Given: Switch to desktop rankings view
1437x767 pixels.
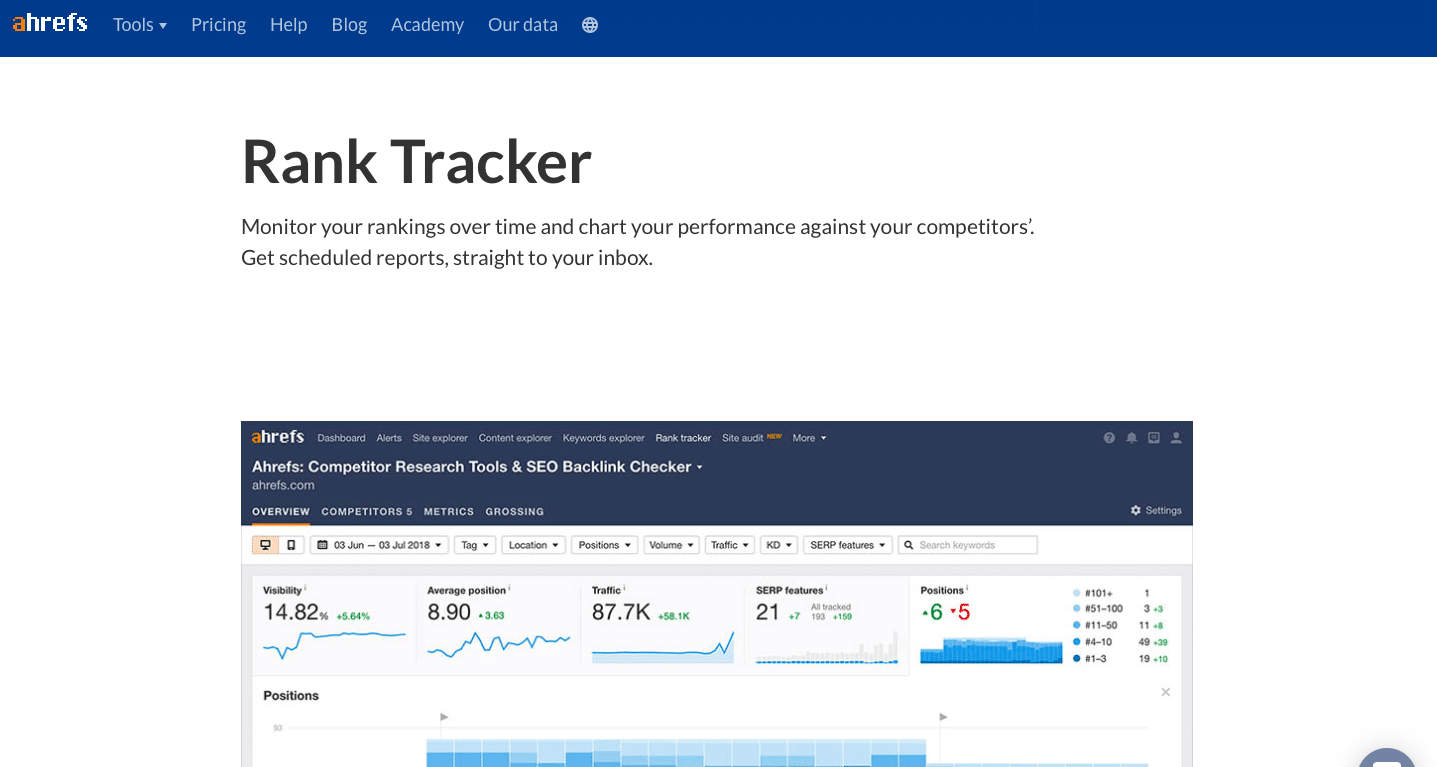Looking at the screenshot, I should (x=265, y=545).
